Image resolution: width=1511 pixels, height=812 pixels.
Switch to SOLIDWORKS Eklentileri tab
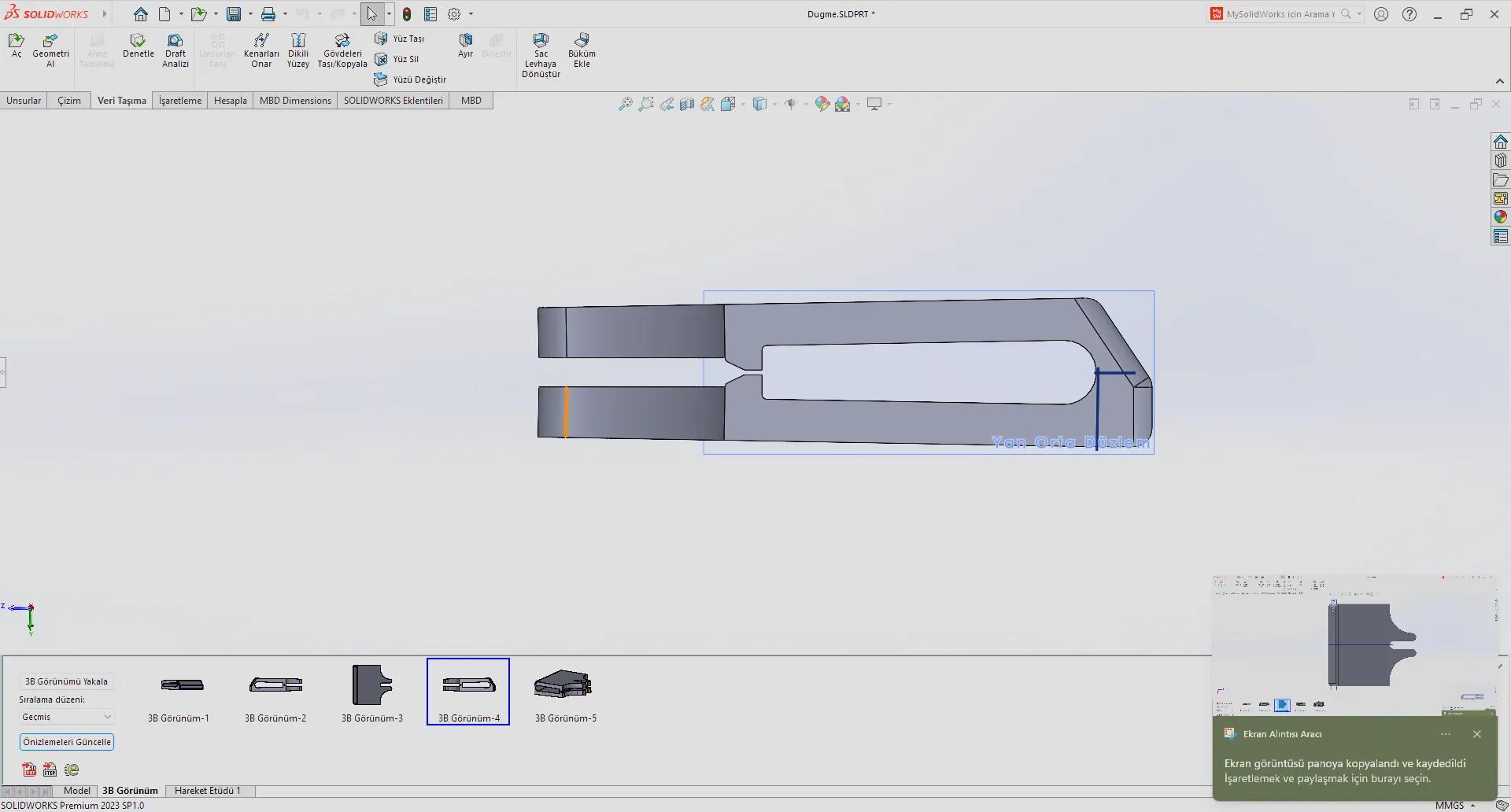point(393,101)
